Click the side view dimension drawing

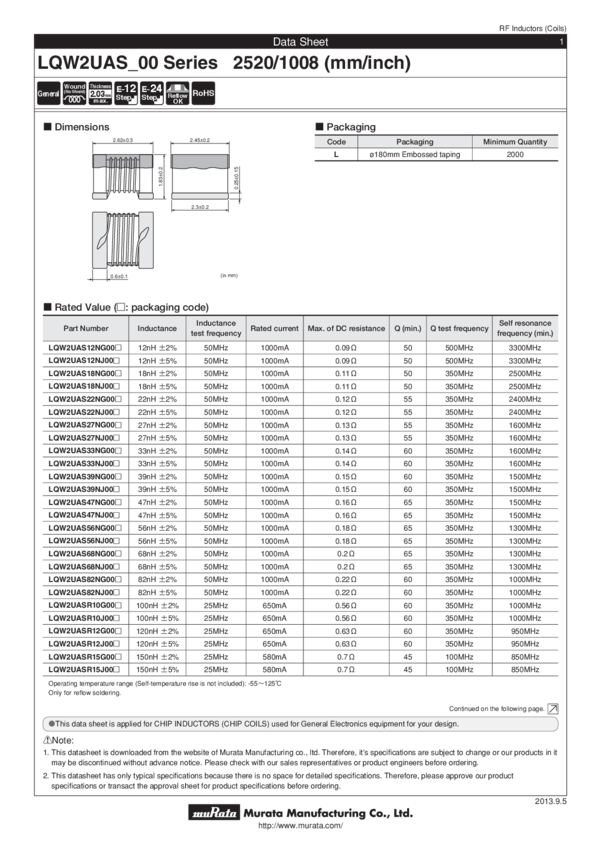point(201,176)
